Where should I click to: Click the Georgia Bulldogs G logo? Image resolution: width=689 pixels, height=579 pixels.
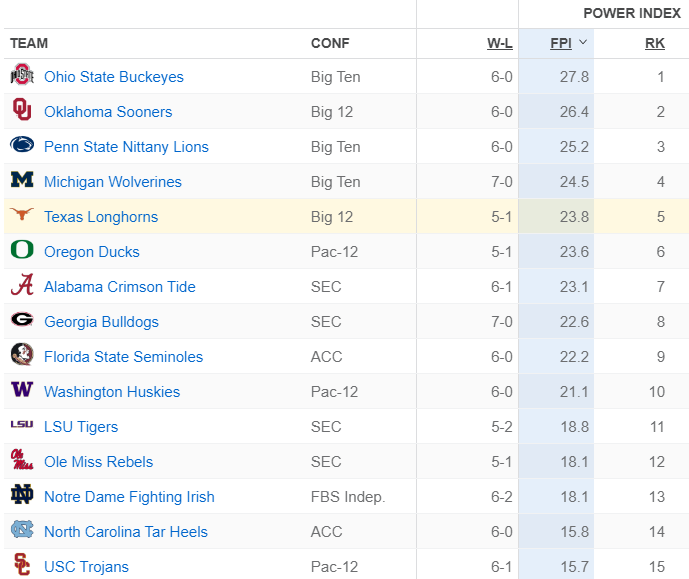(22, 319)
